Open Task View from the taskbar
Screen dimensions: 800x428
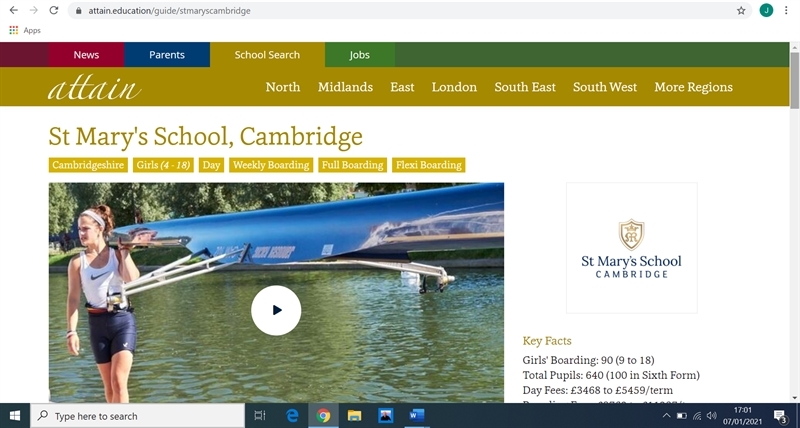[x=260, y=416]
